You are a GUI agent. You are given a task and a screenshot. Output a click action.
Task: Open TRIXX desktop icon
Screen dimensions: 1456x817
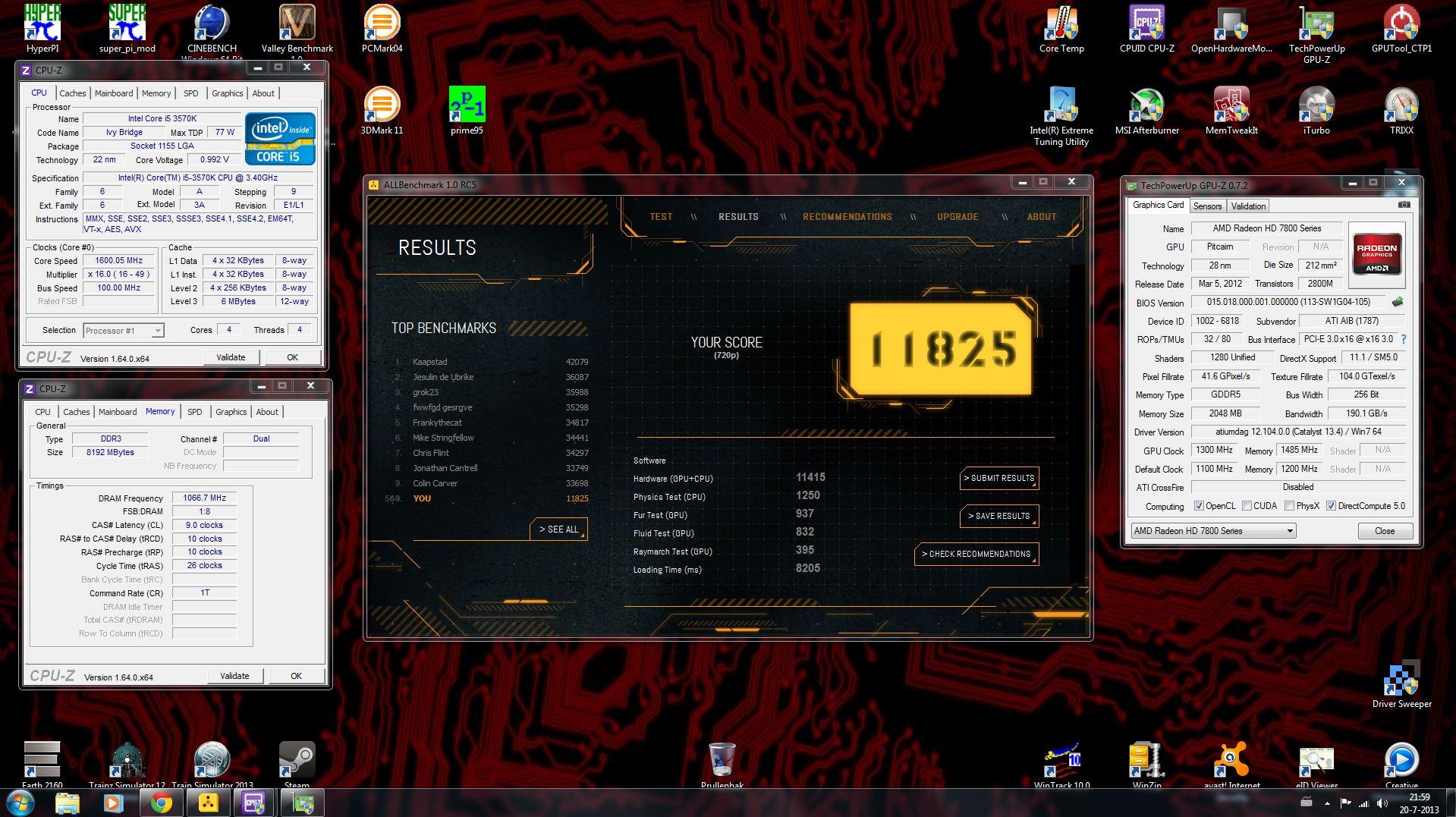click(x=1401, y=111)
